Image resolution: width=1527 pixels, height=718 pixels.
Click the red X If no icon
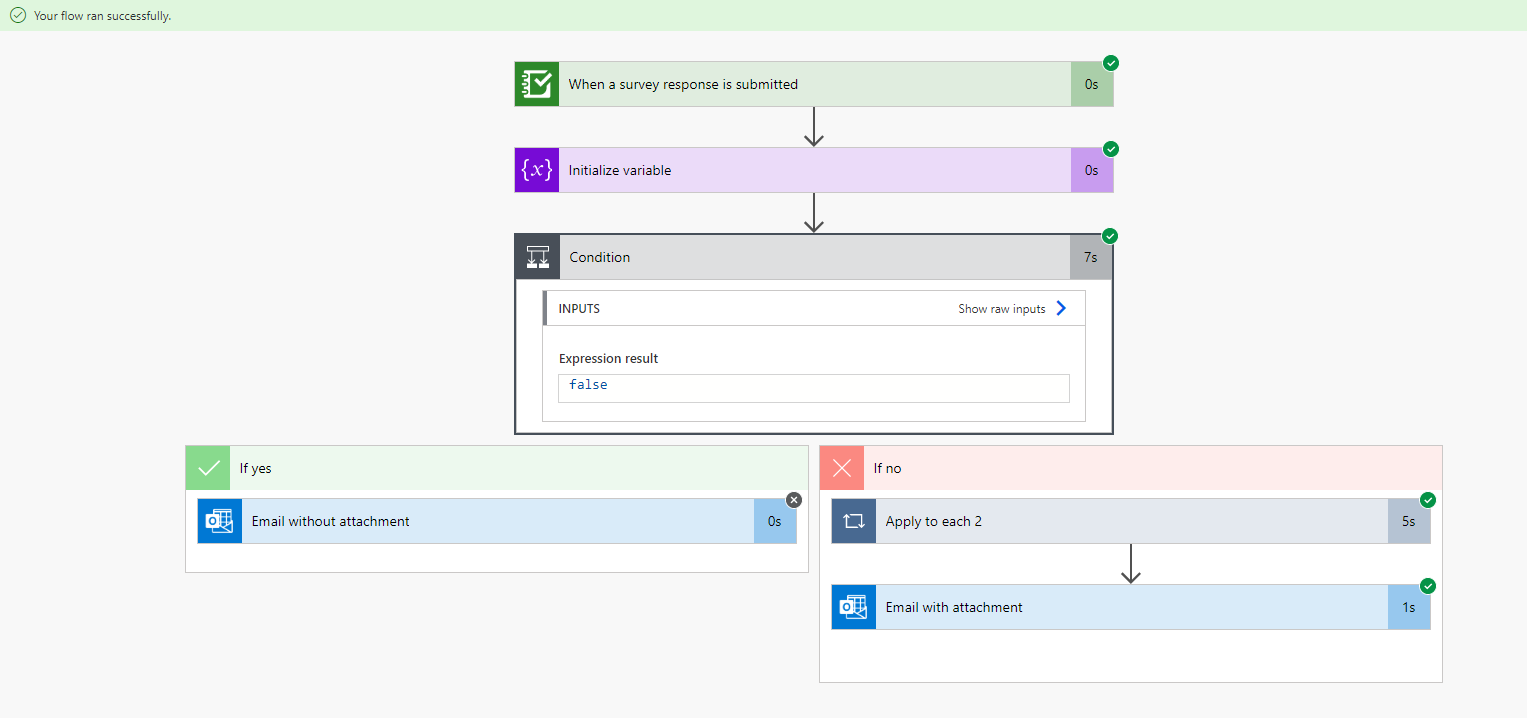click(842, 468)
